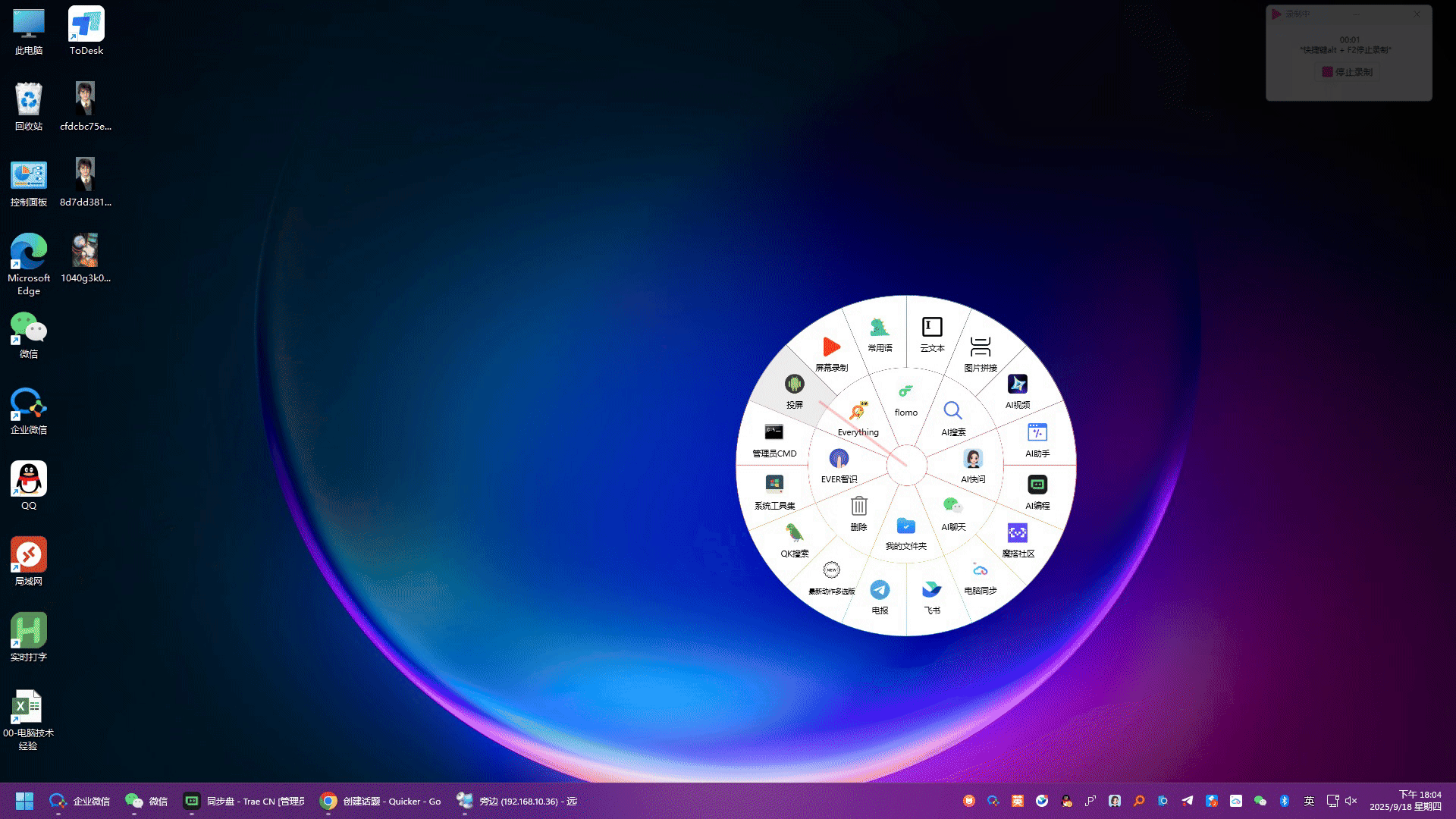The width and height of the screenshot is (1456, 819).
Task: Open the network icon in the system tray
Action: (1332, 801)
